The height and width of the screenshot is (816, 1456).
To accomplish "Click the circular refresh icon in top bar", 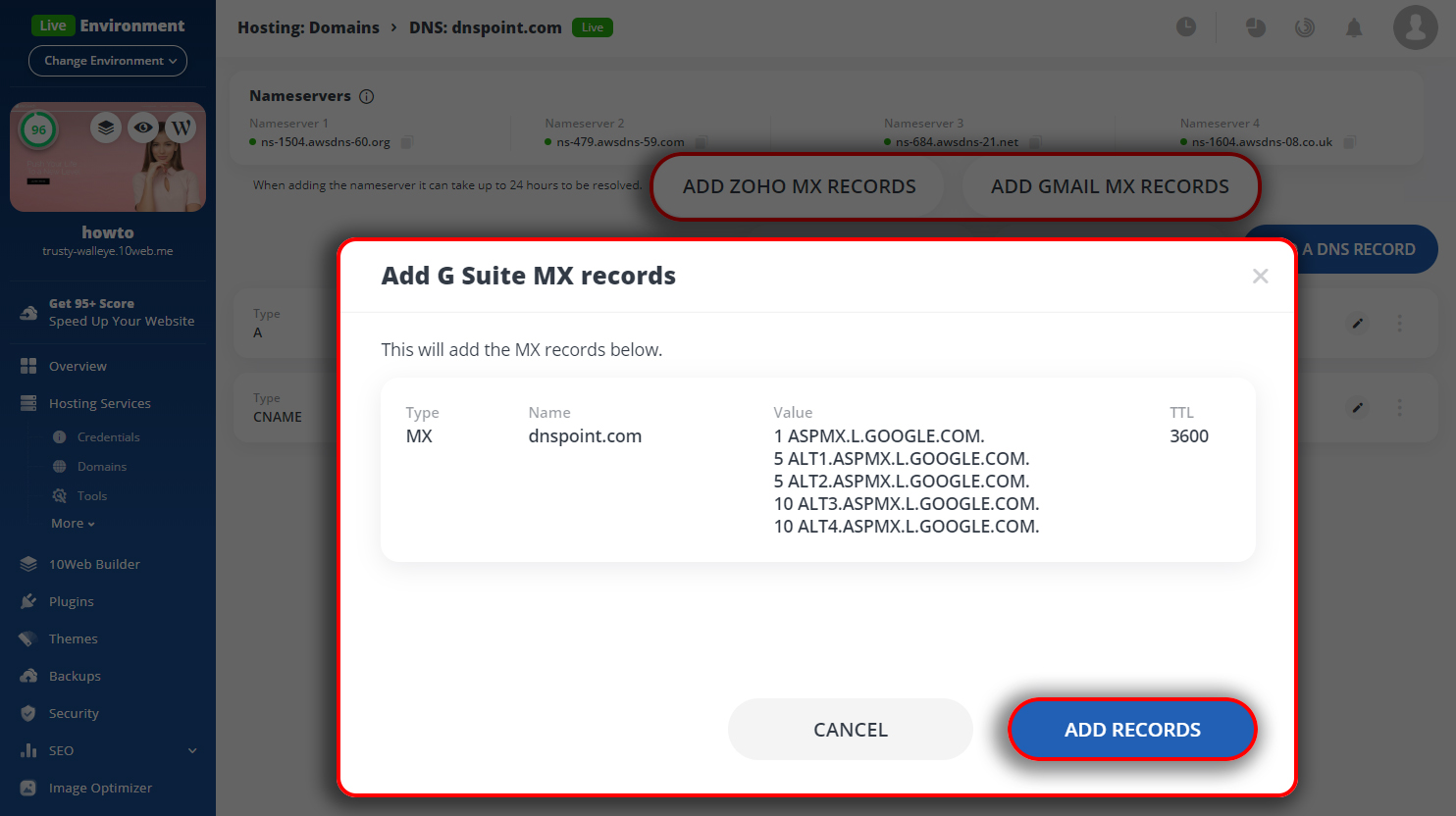I will pos(1304,27).
